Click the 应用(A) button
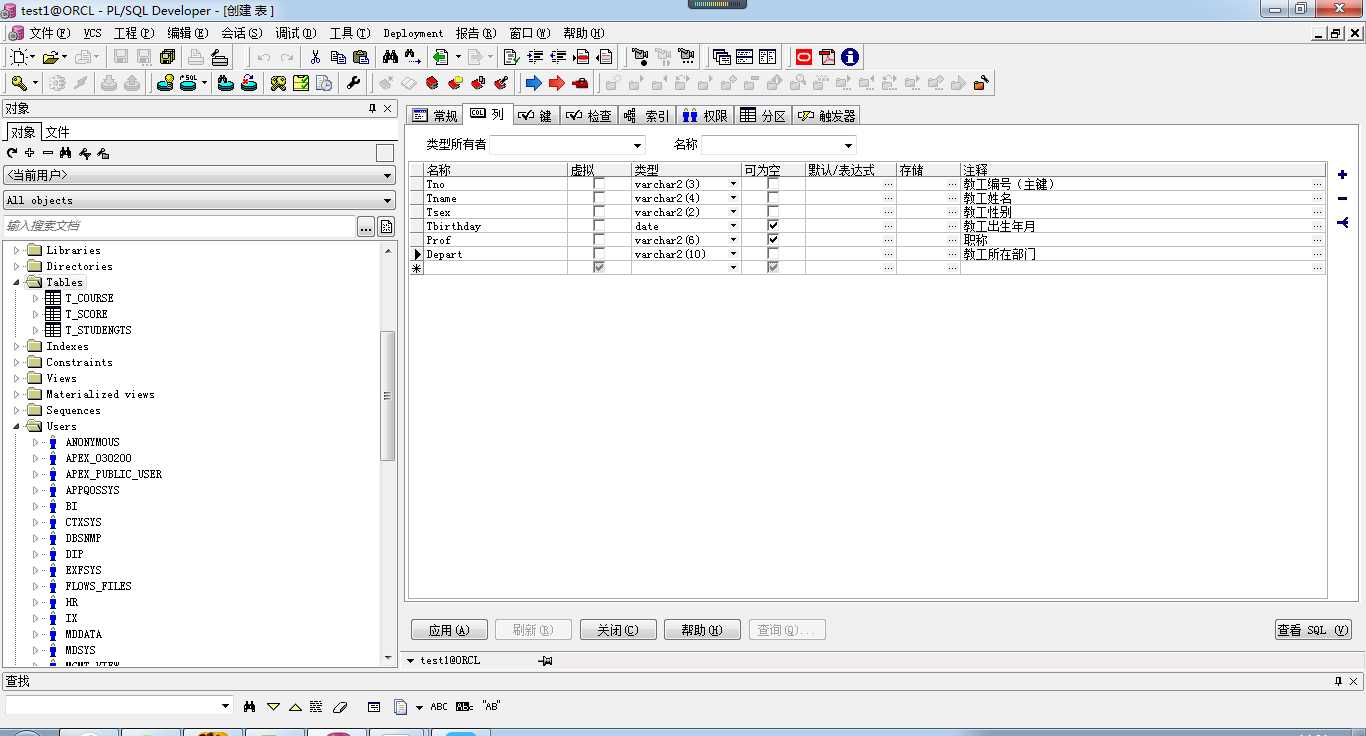The image size is (1366, 736). [x=449, y=630]
